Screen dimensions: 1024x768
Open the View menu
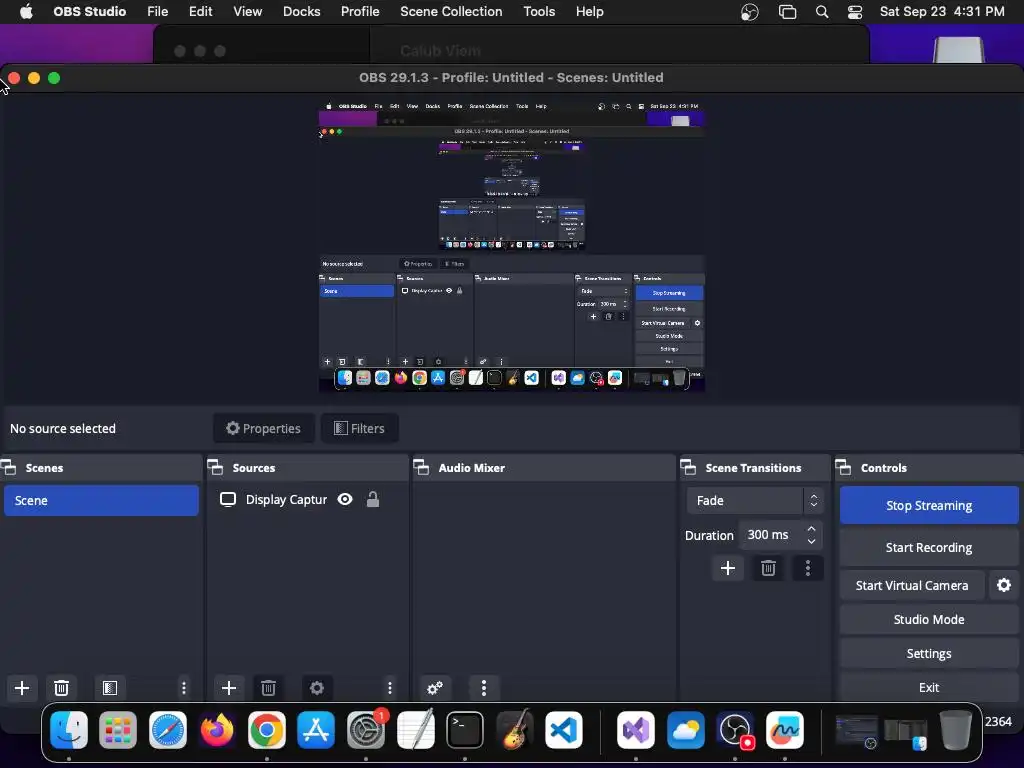pyautogui.click(x=248, y=12)
